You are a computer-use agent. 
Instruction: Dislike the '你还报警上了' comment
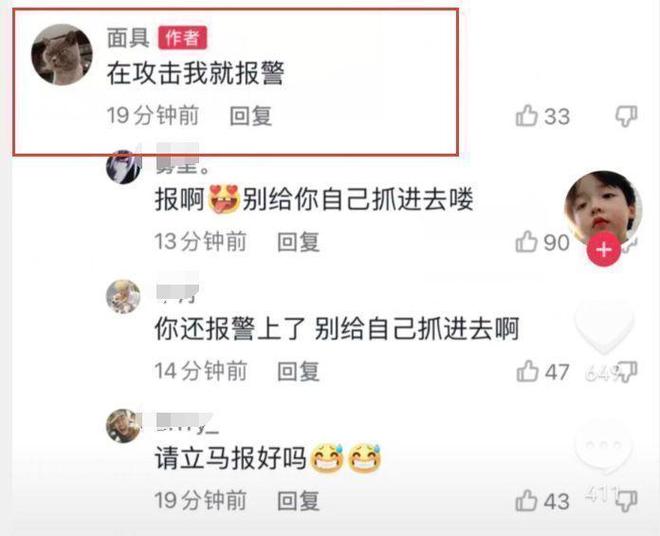[x=627, y=372]
